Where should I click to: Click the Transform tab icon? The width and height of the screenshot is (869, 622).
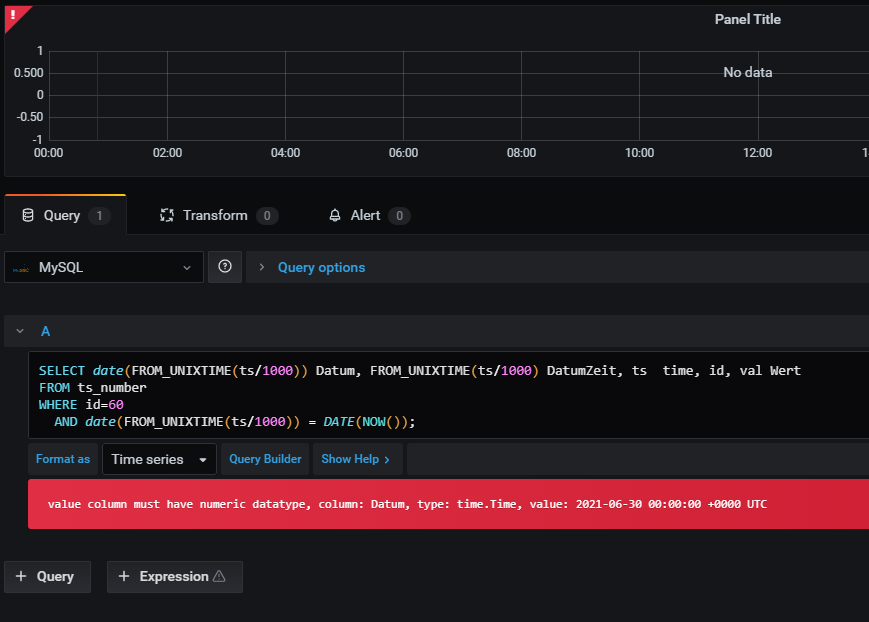click(x=167, y=215)
